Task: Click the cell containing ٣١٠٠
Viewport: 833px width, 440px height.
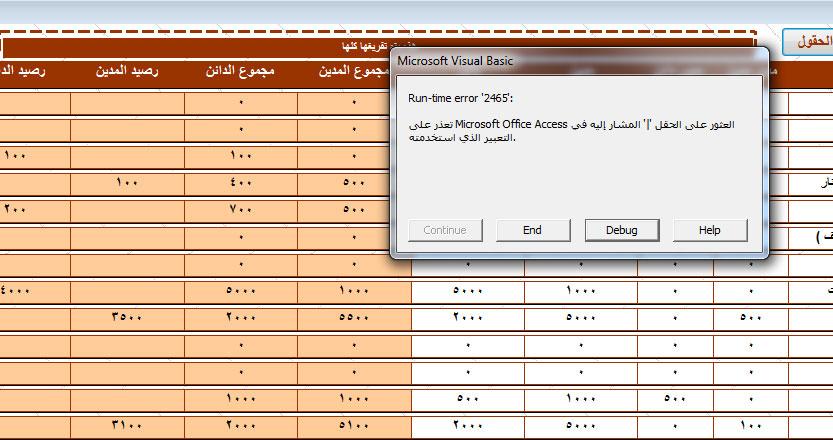Action: [127, 426]
